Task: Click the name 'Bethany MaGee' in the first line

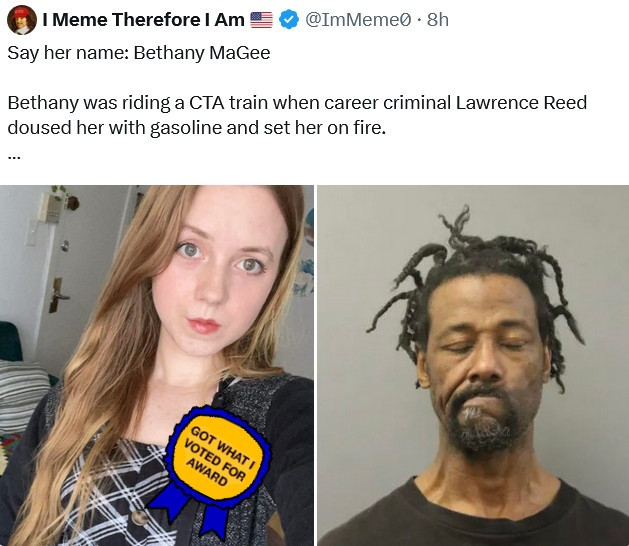Action: click(x=202, y=53)
